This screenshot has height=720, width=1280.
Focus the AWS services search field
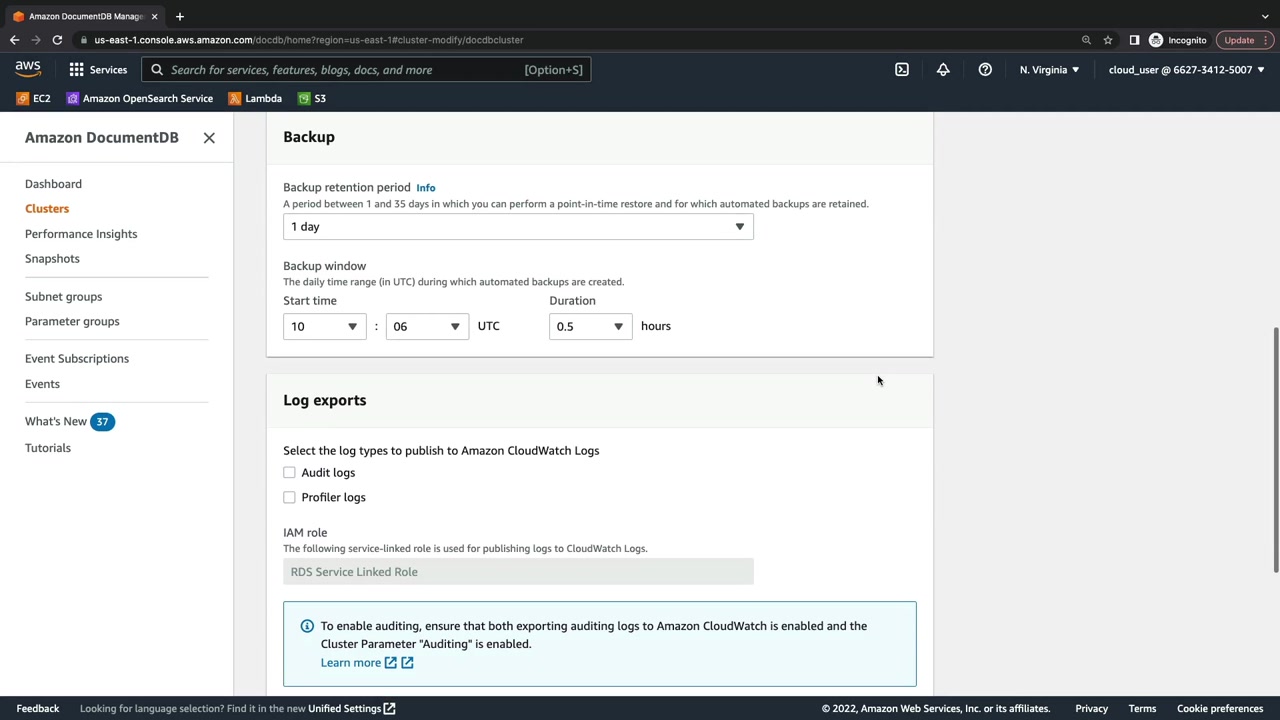point(340,70)
